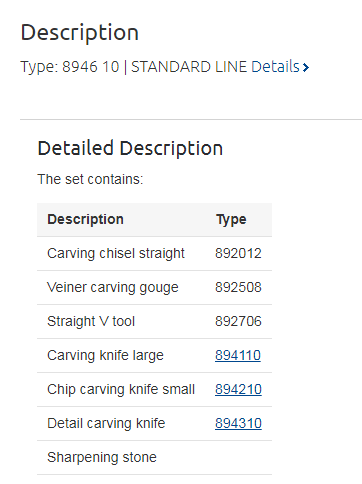
Task: Click type number 892706
Action: pos(238,321)
